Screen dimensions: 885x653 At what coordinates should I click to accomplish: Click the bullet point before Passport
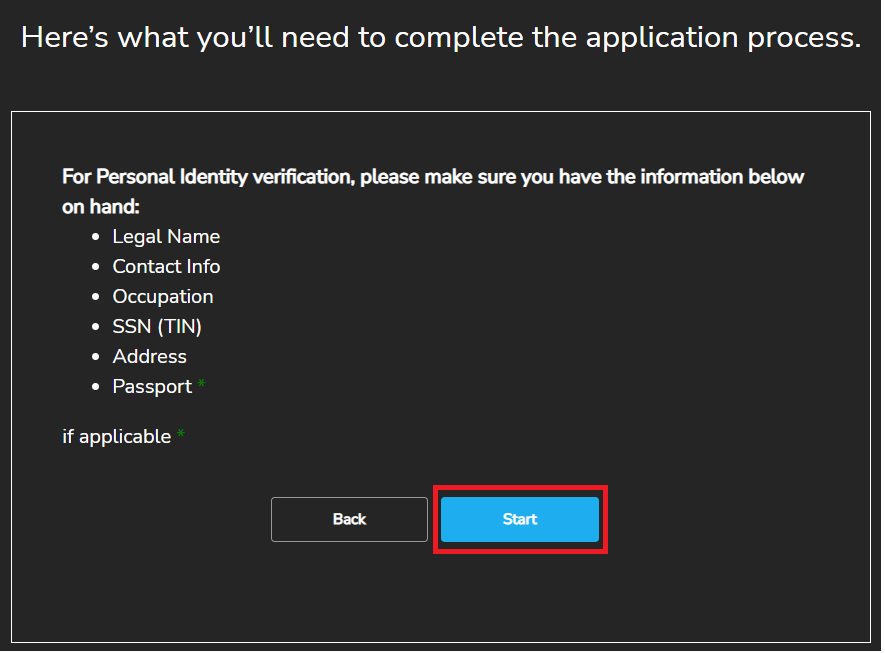click(96, 388)
